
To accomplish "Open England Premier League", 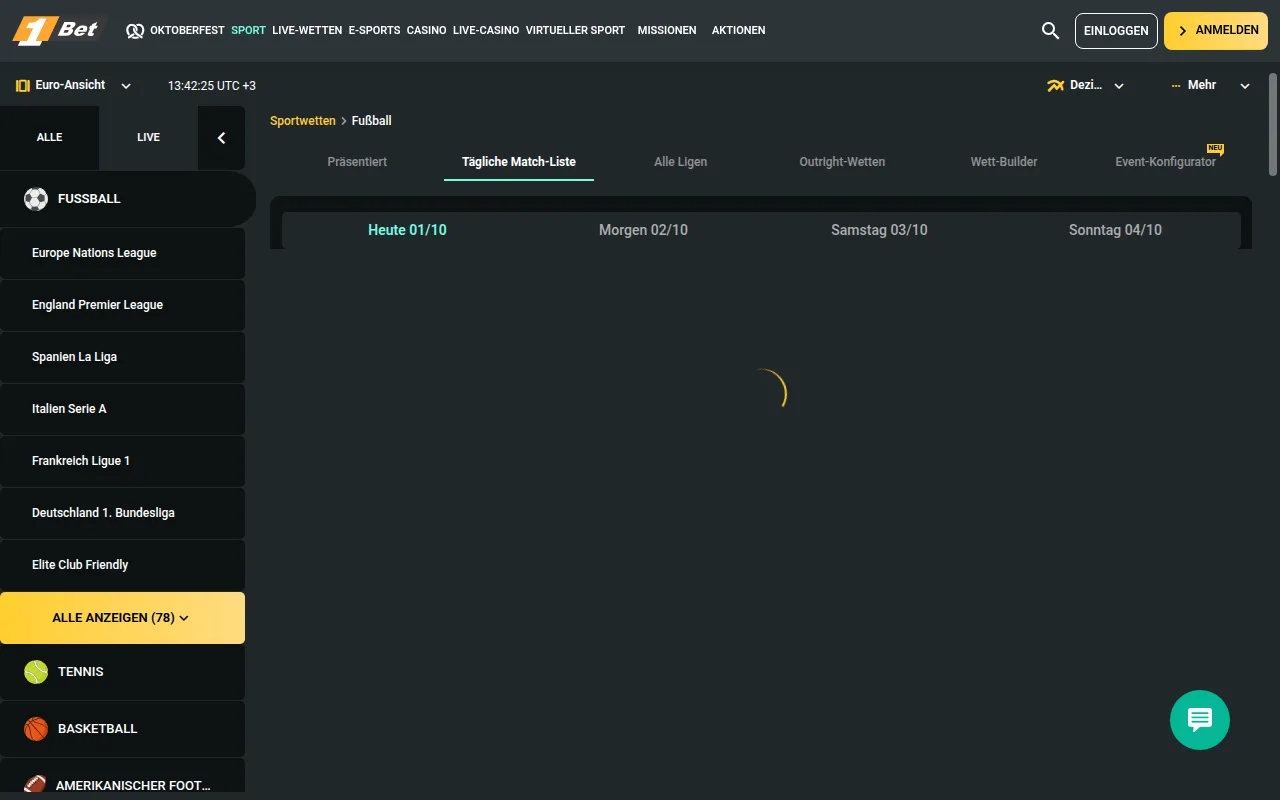I will (122, 306).
